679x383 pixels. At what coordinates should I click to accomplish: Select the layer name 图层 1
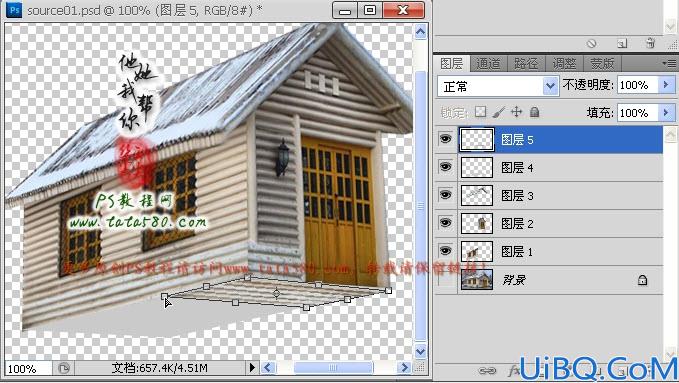pos(517,251)
